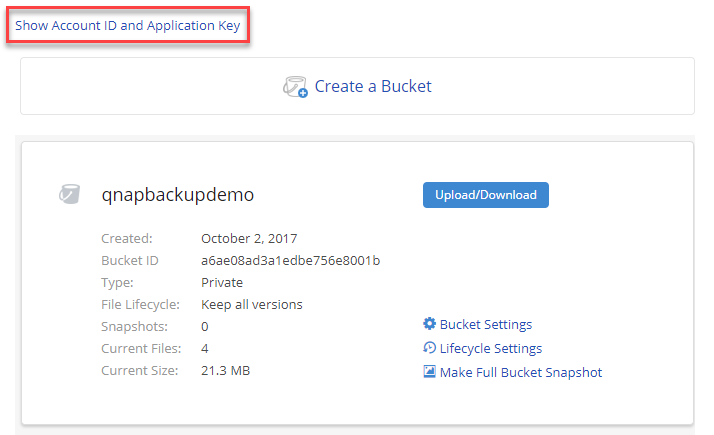Viewport: 714px width, 435px height.
Task: Click the October 2, 2017 created date
Action: (x=248, y=238)
